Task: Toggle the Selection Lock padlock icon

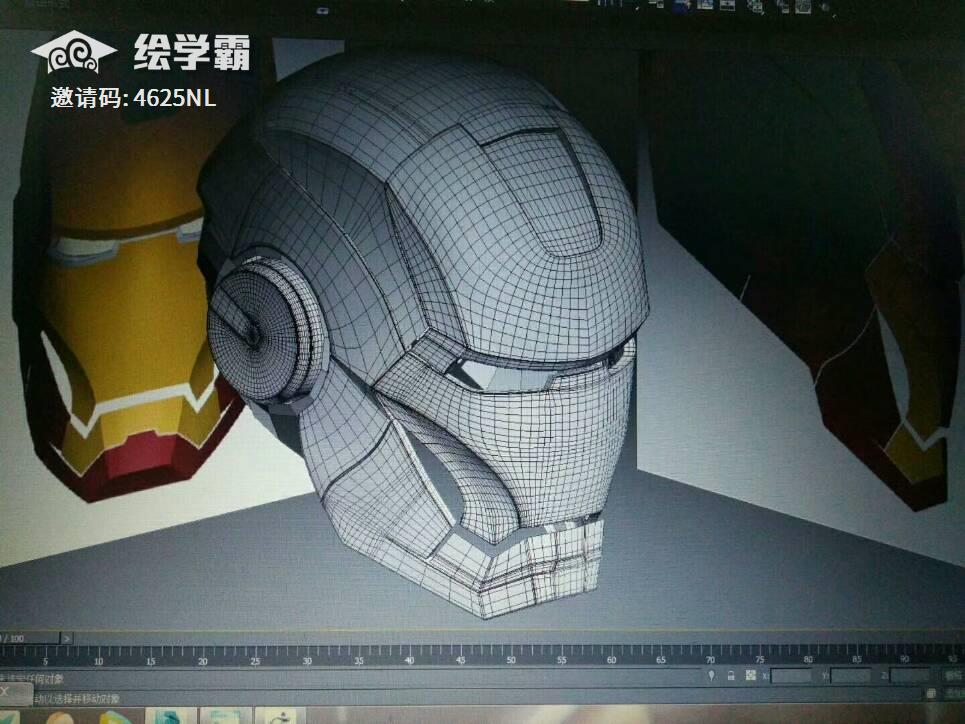Action: click(x=731, y=675)
